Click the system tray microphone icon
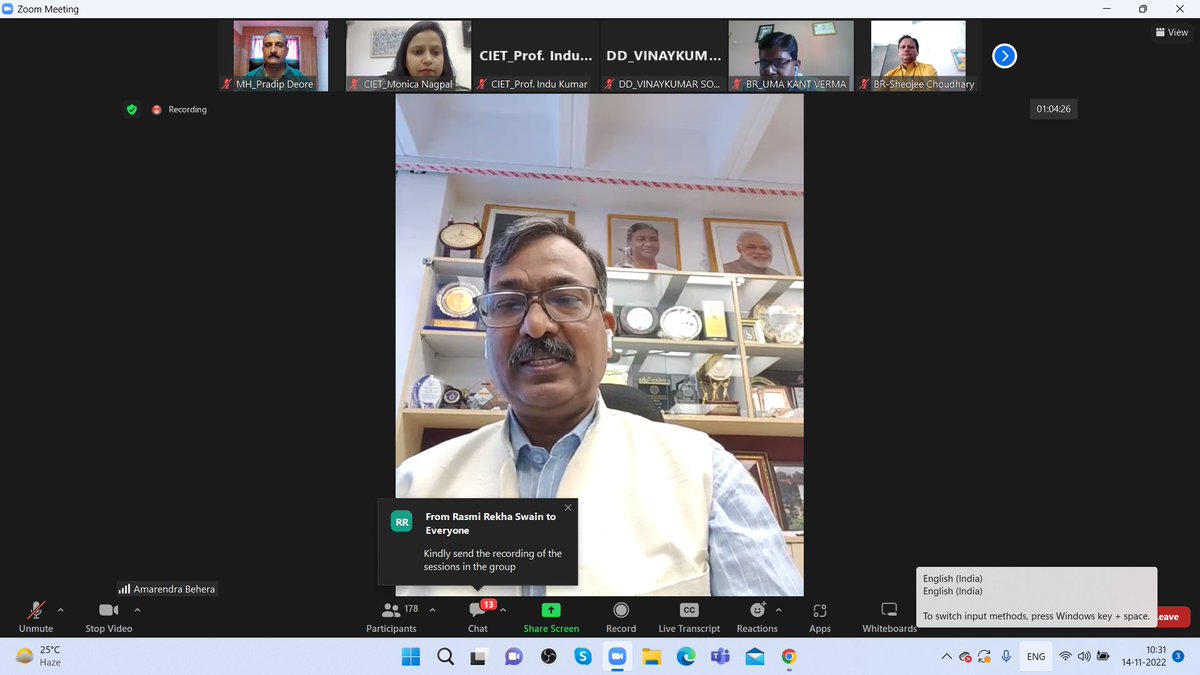 [1006, 657]
